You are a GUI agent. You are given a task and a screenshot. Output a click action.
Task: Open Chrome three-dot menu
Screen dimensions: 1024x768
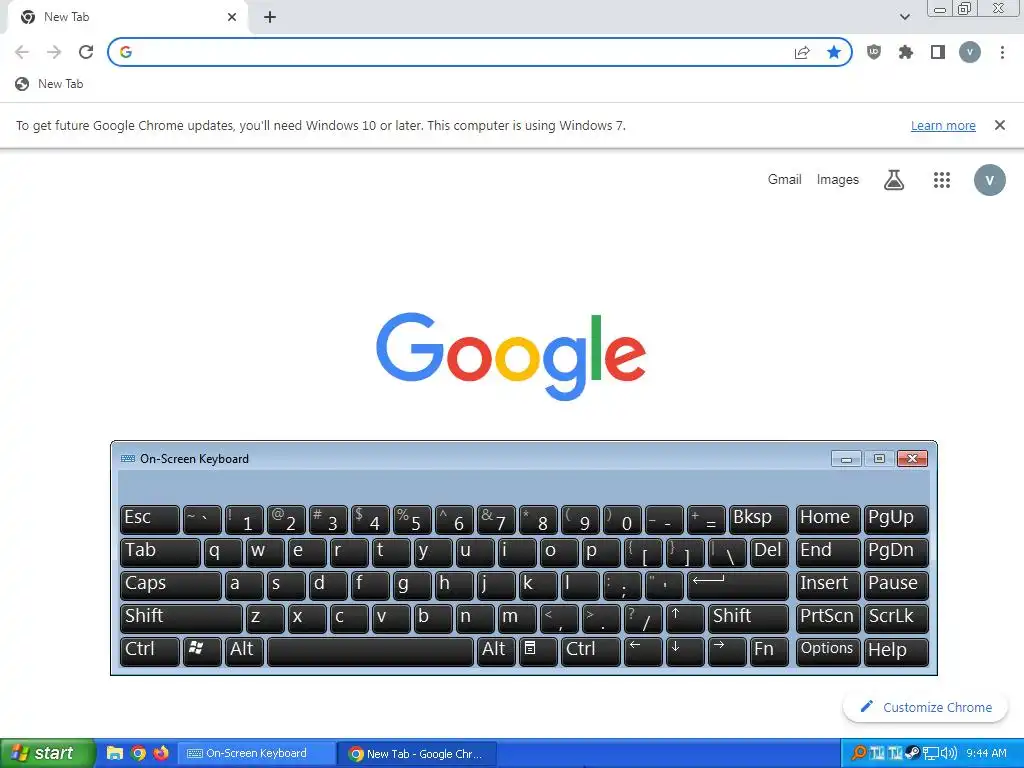point(1002,52)
